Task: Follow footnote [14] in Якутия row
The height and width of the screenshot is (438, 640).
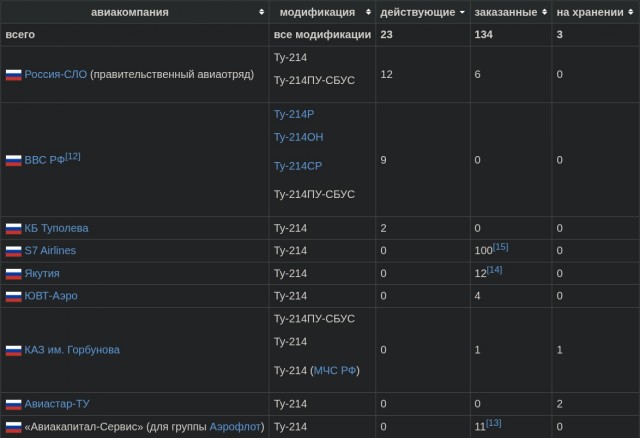Action: [494, 270]
